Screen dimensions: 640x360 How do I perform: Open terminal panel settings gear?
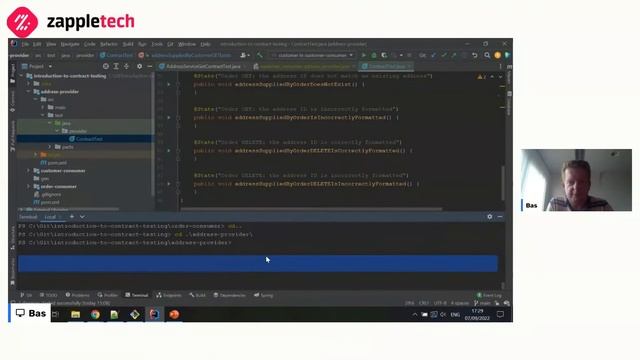pos(490,217)
